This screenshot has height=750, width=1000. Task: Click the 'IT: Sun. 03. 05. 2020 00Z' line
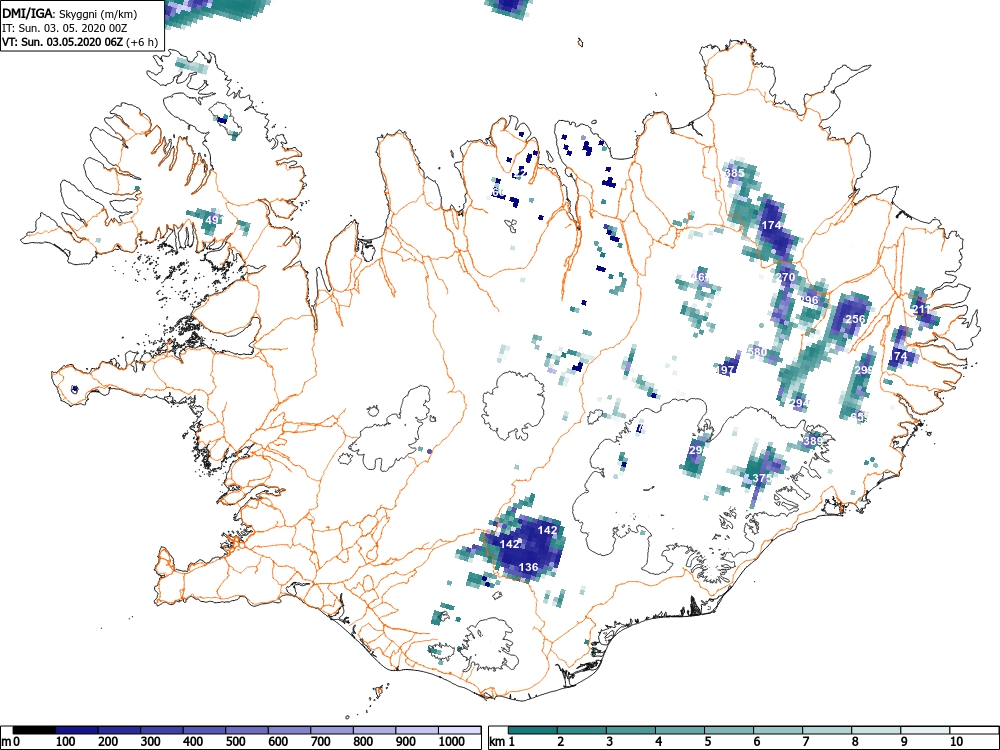click(65, 28)
